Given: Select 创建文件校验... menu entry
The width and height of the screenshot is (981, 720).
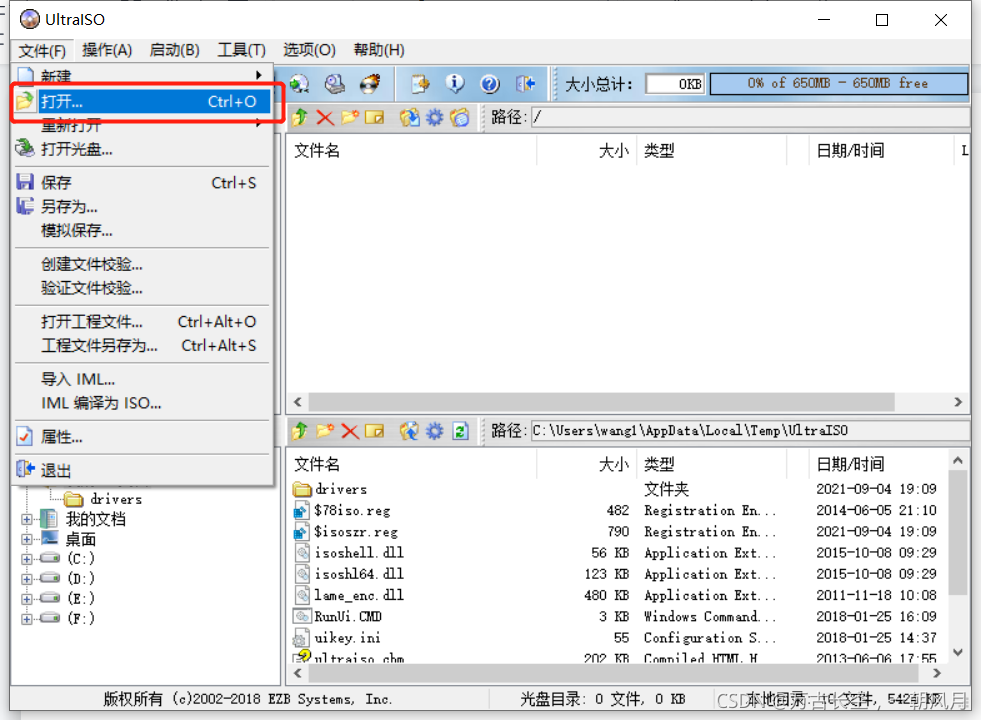Looking at the screenshot, I should (x=143, y=264).
